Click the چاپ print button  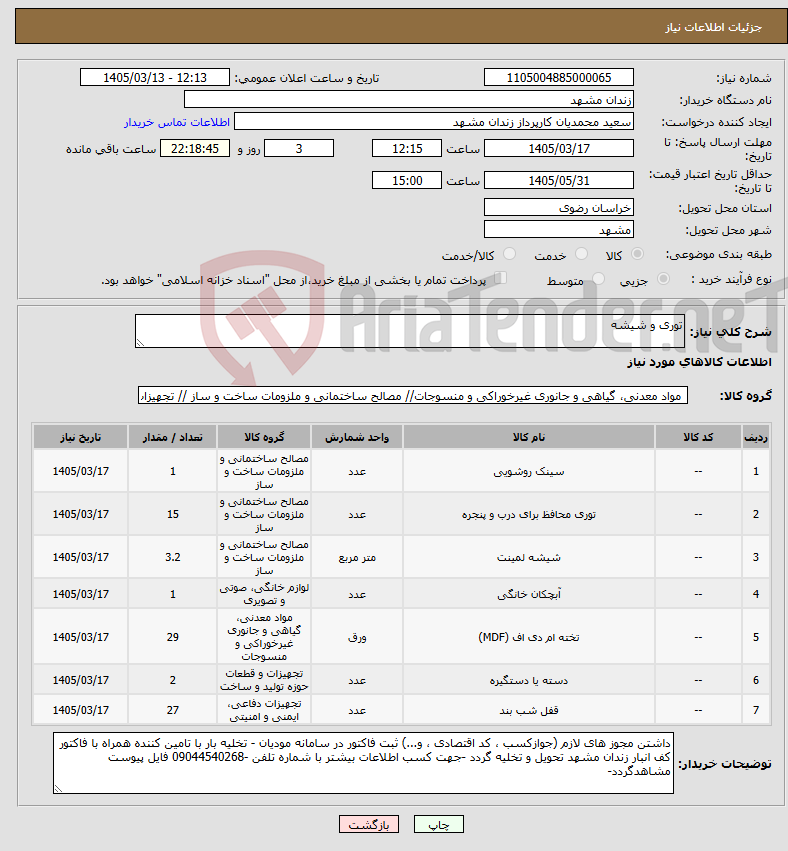pyautogui.click(x=439, y=824)
